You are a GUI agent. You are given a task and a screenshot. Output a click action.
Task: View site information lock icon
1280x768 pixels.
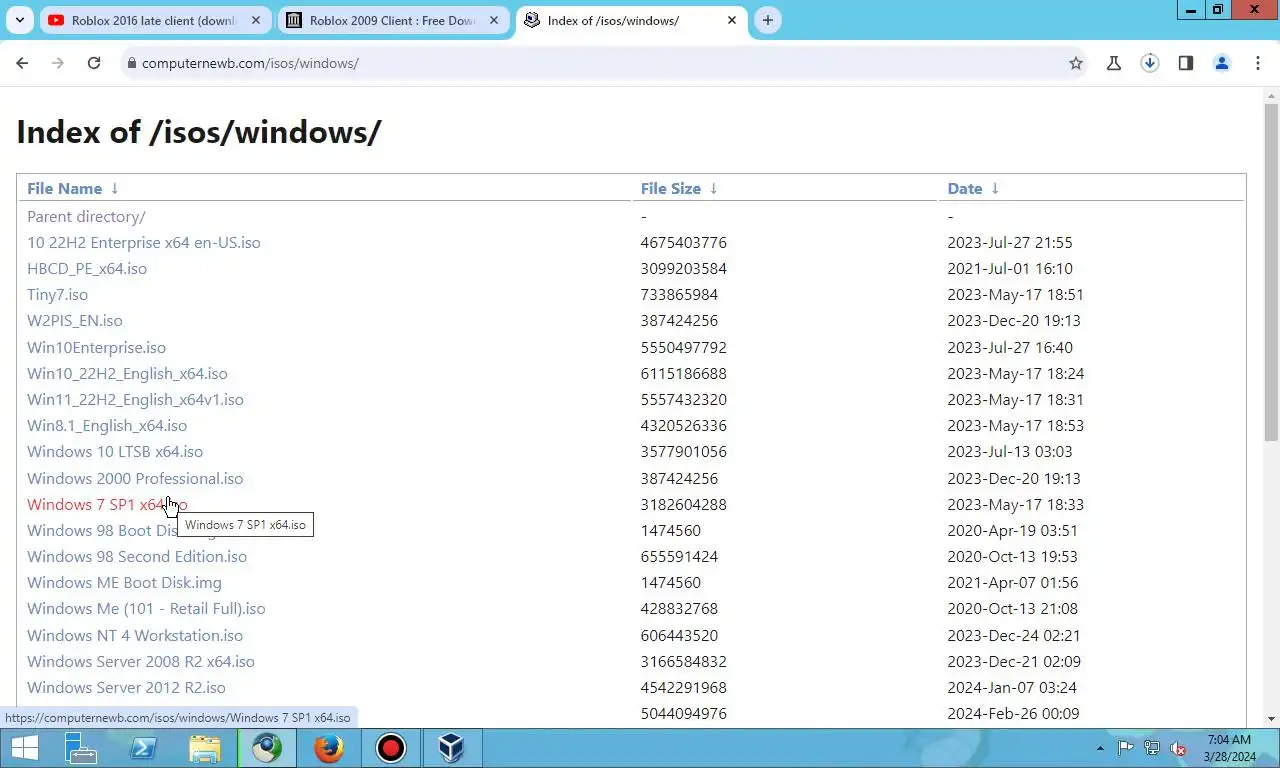(x=131, y=63)
